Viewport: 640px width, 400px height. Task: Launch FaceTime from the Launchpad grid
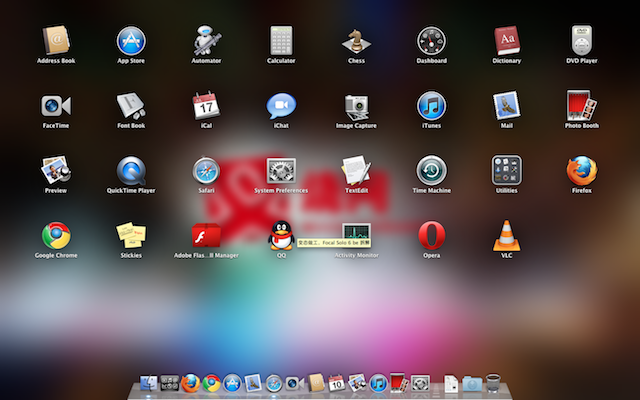(x=56, y=106)
